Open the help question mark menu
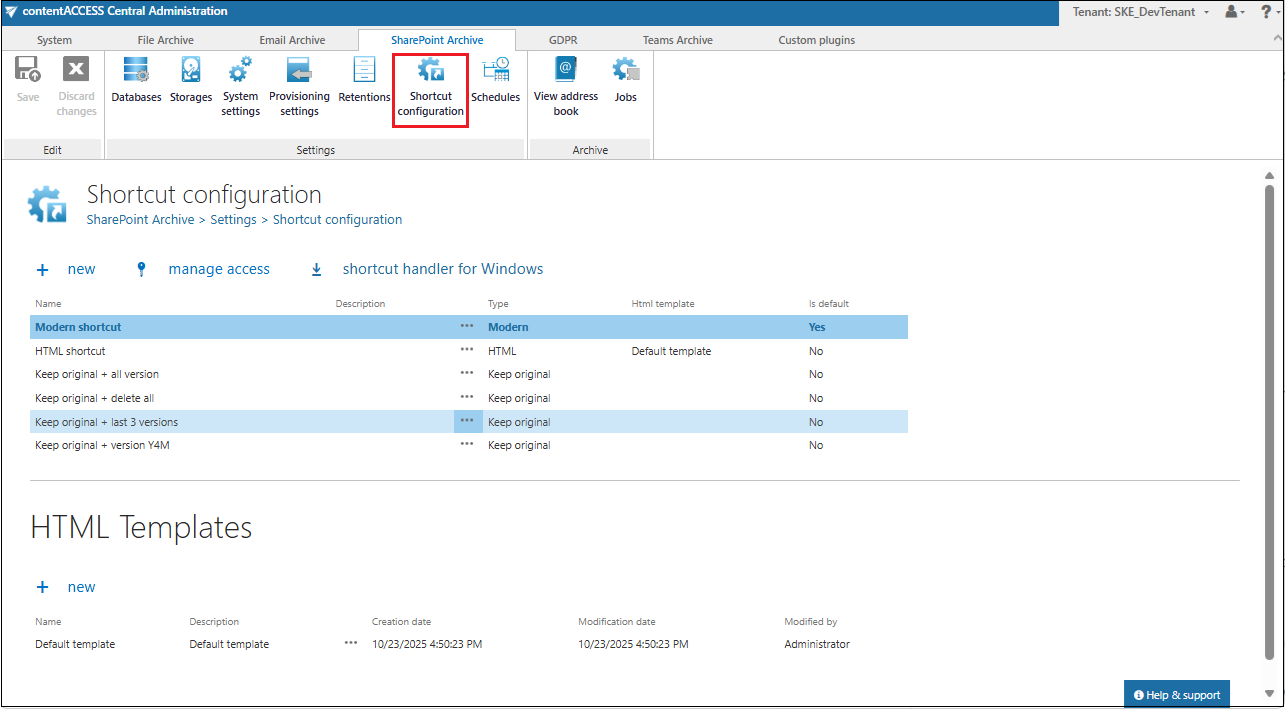Image resolution: width=1285 pixels, height=709 pixels. pos(1266,12)
